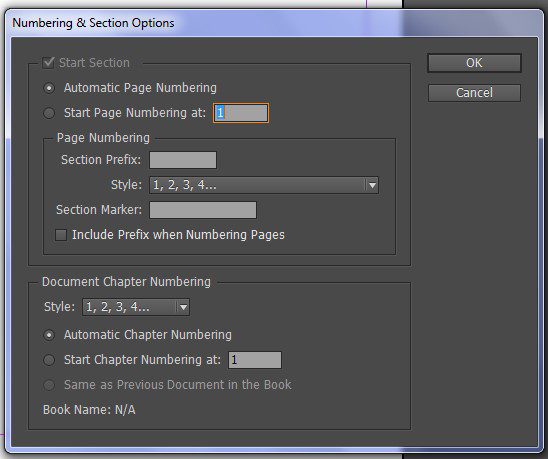
Task: Choose Start Page Numbering at option
Action: 49,113
